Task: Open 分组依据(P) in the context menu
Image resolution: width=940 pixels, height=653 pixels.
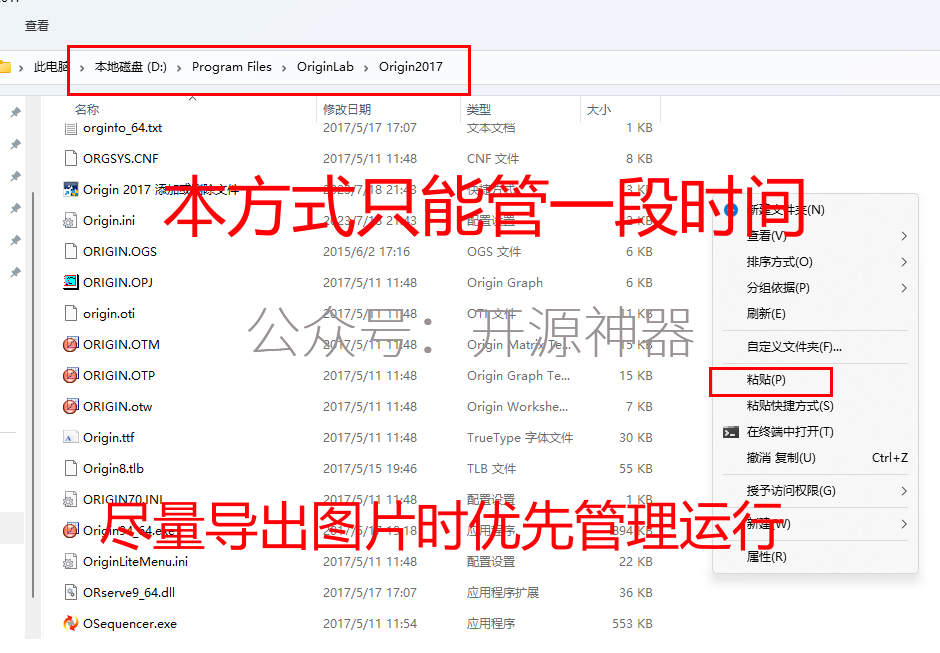Action: (778, 288)
